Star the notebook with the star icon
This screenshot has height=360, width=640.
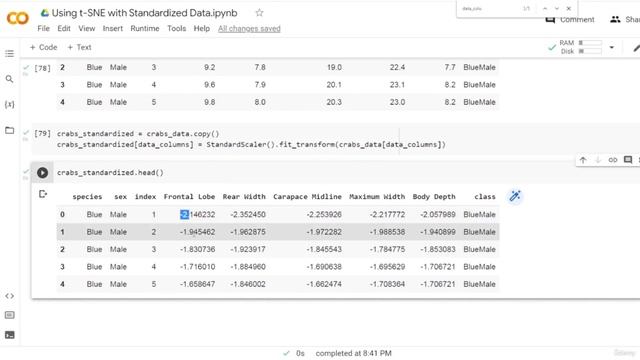click(259, 13)
